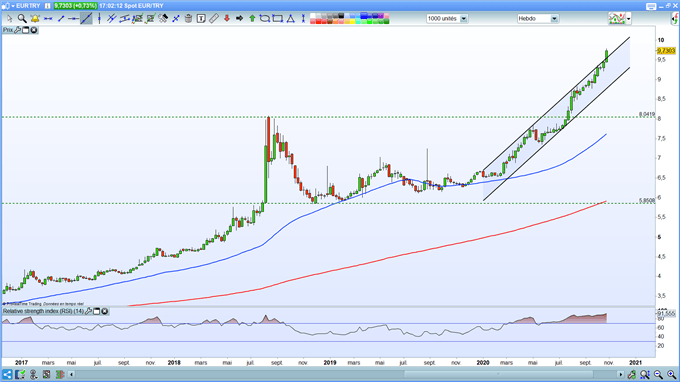This screenshot has height=382, width=680.
Task: Choose the vertical double-arrow measure tool
Action: pyautogui.click(x=303, y=19)
